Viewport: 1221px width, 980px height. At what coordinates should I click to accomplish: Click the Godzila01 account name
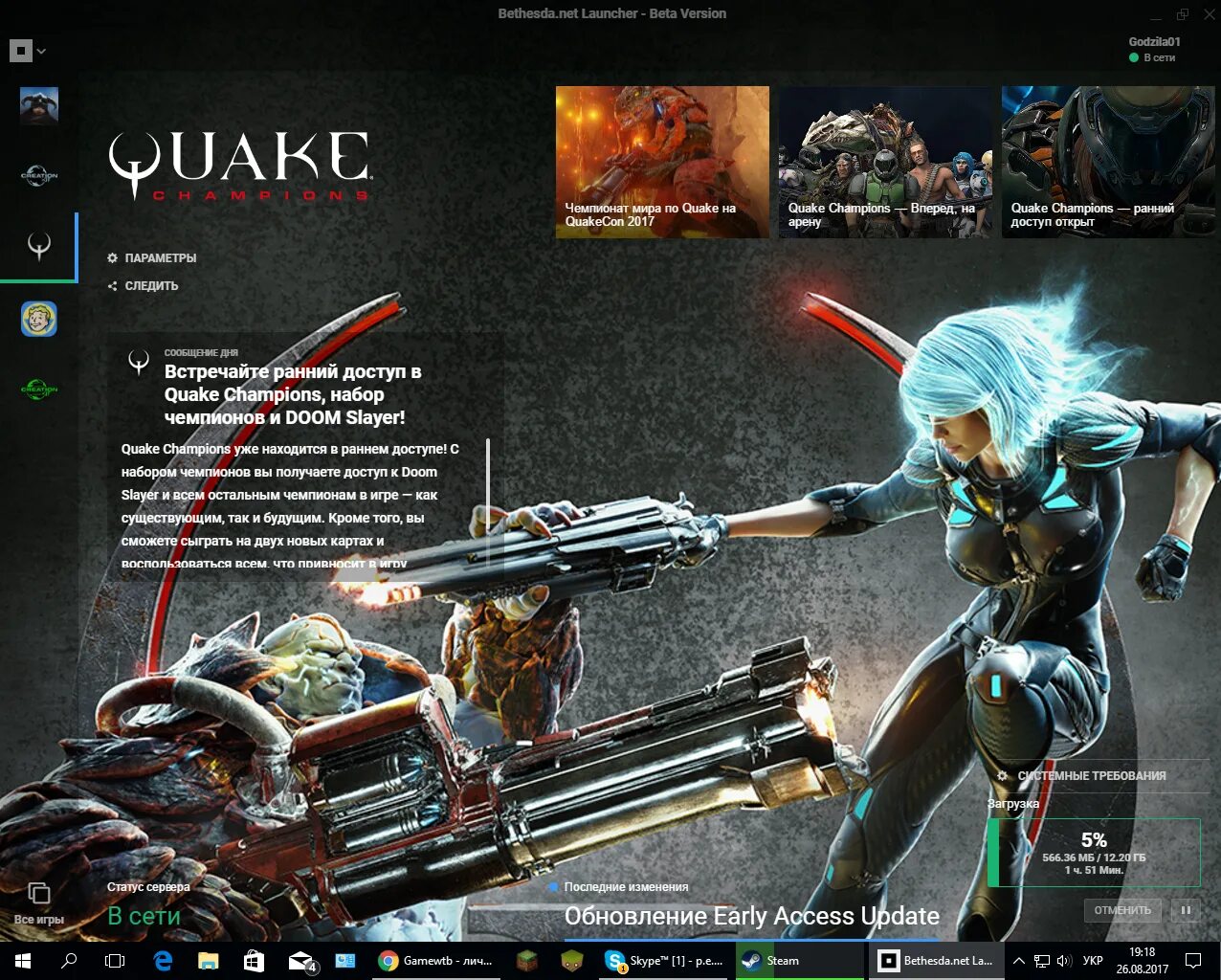(1154, 42)
